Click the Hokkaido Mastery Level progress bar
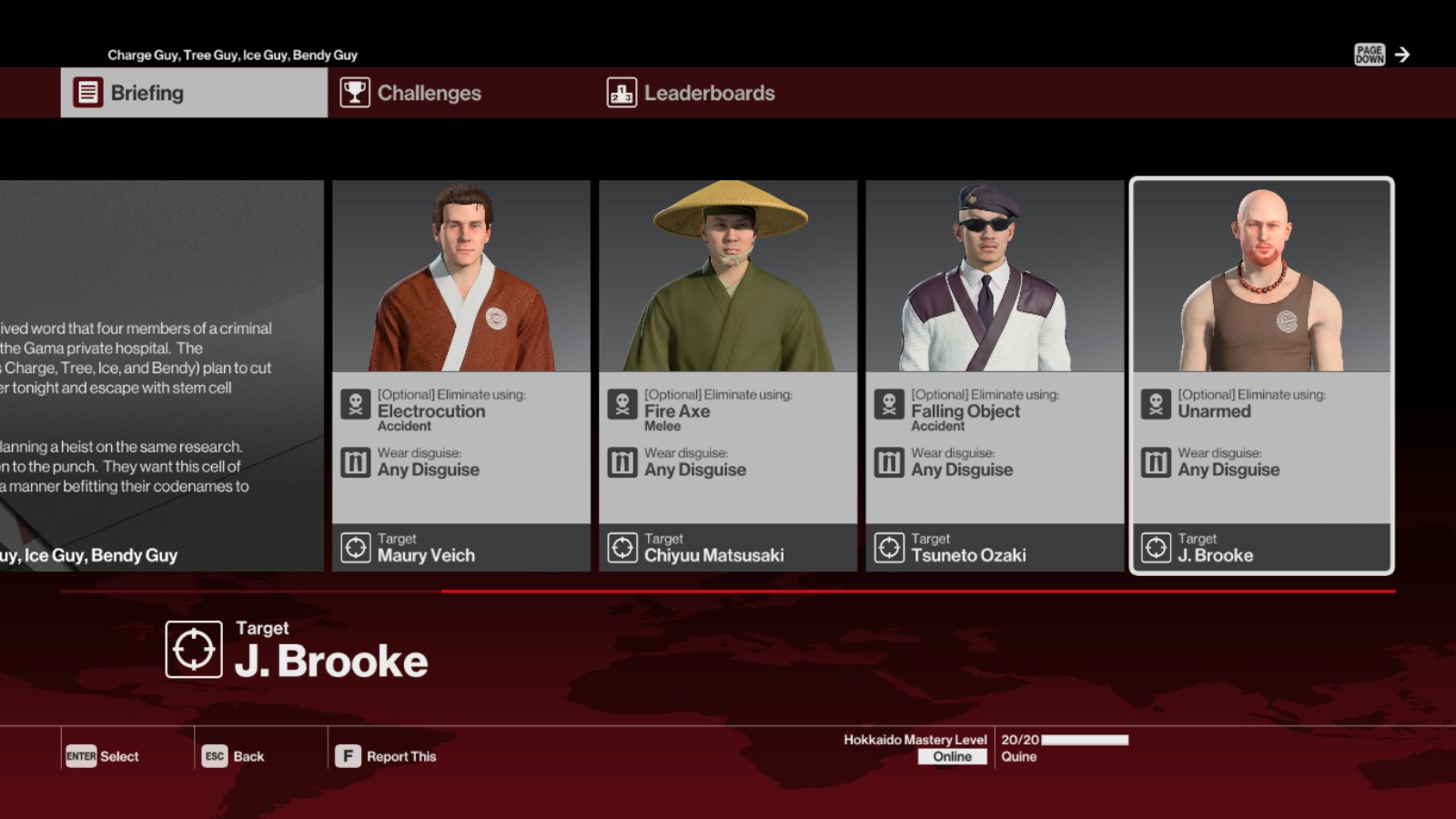 (x=1085, y=740)
